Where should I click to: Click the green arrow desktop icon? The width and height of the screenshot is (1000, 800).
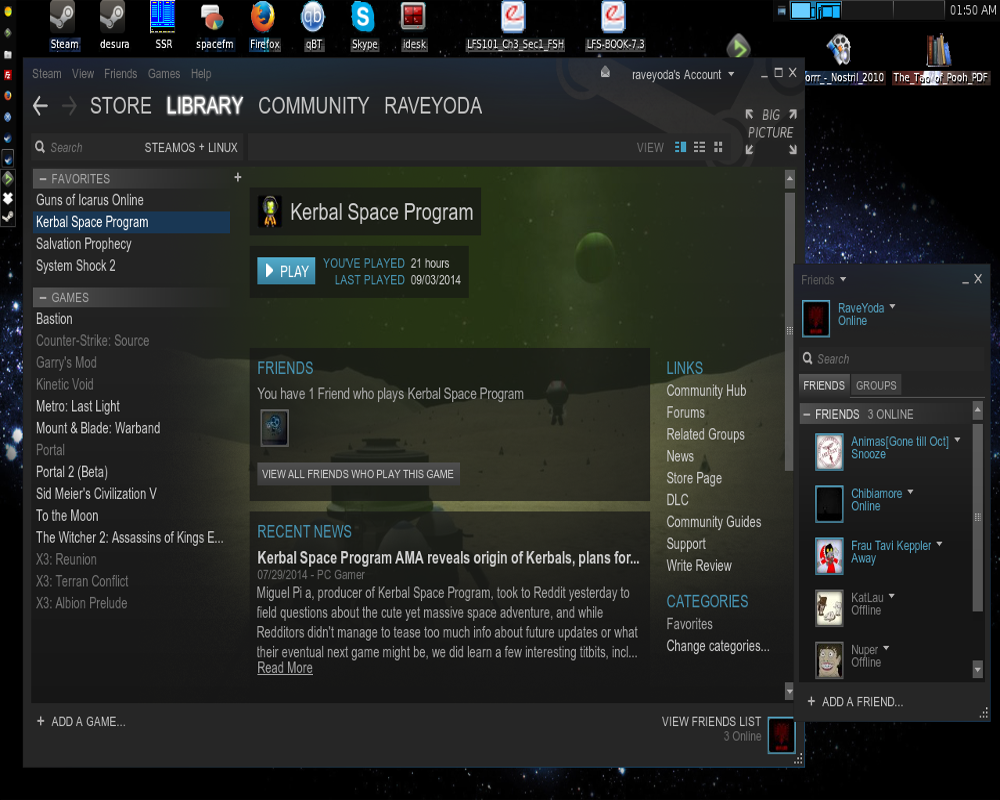point(739,48)
